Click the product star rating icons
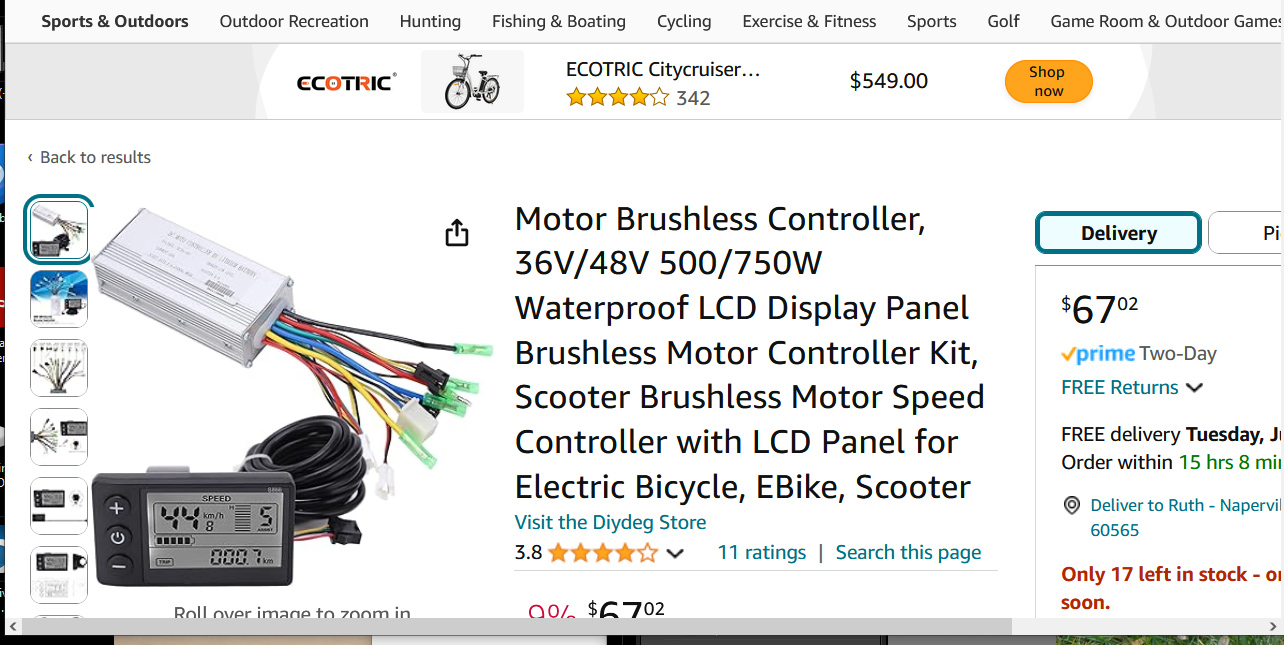The image size is (1284, 645). [x=602, y=553]
